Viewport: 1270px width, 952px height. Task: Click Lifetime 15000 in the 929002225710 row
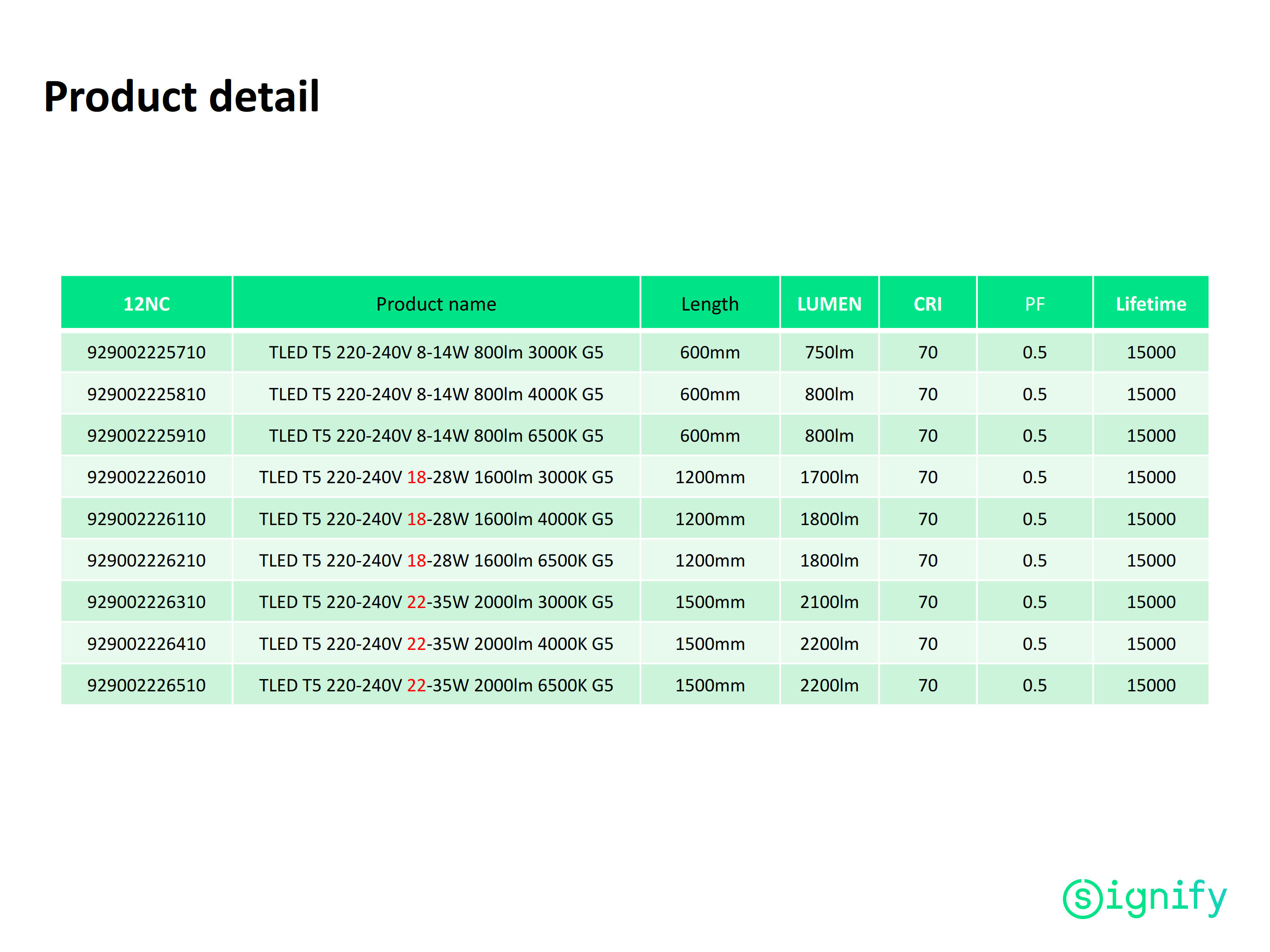coord(1151,352)
